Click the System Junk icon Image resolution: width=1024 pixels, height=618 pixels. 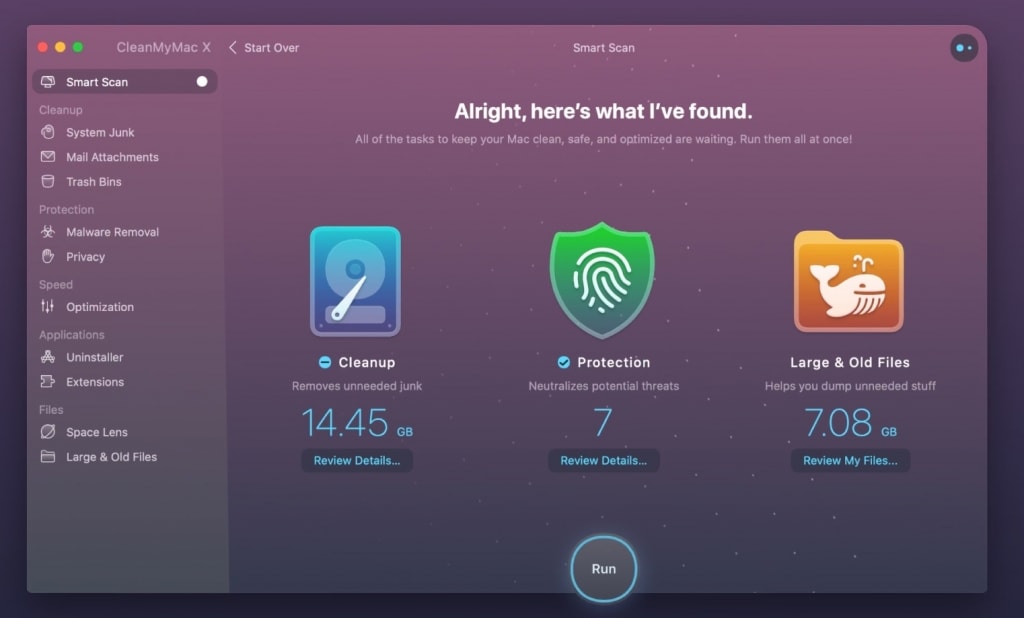tap(48, 132)
